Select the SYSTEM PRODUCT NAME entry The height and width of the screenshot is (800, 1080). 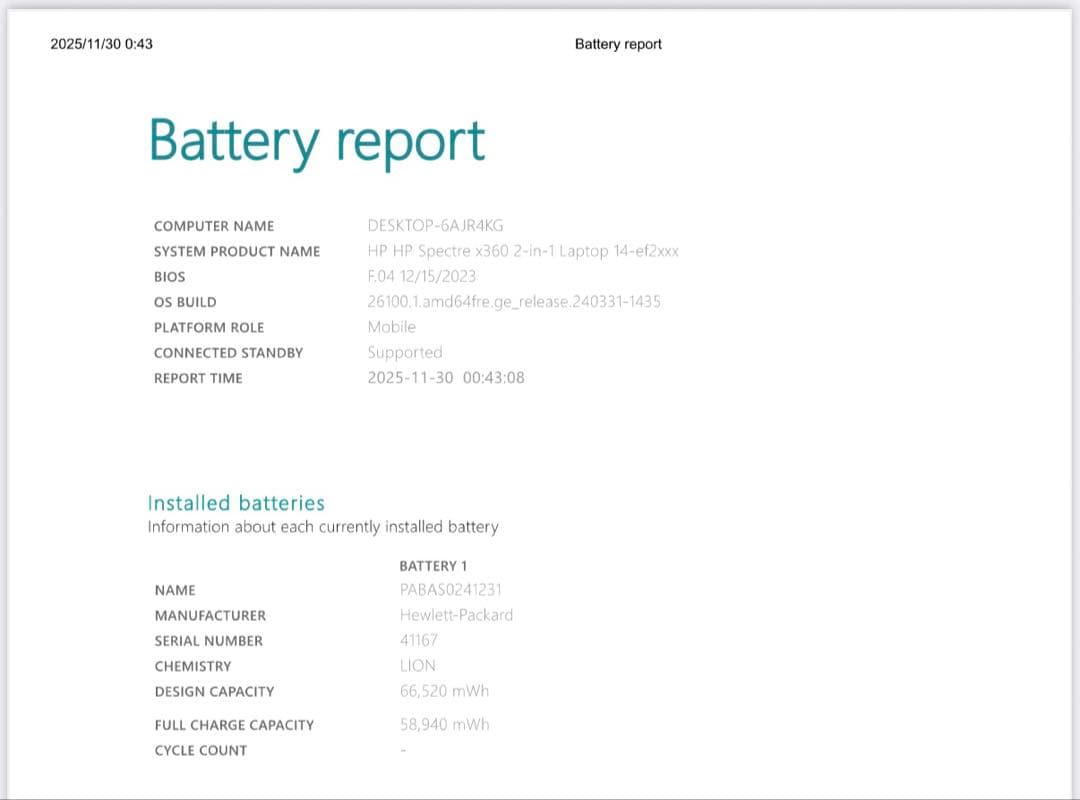tap(237, 252)
